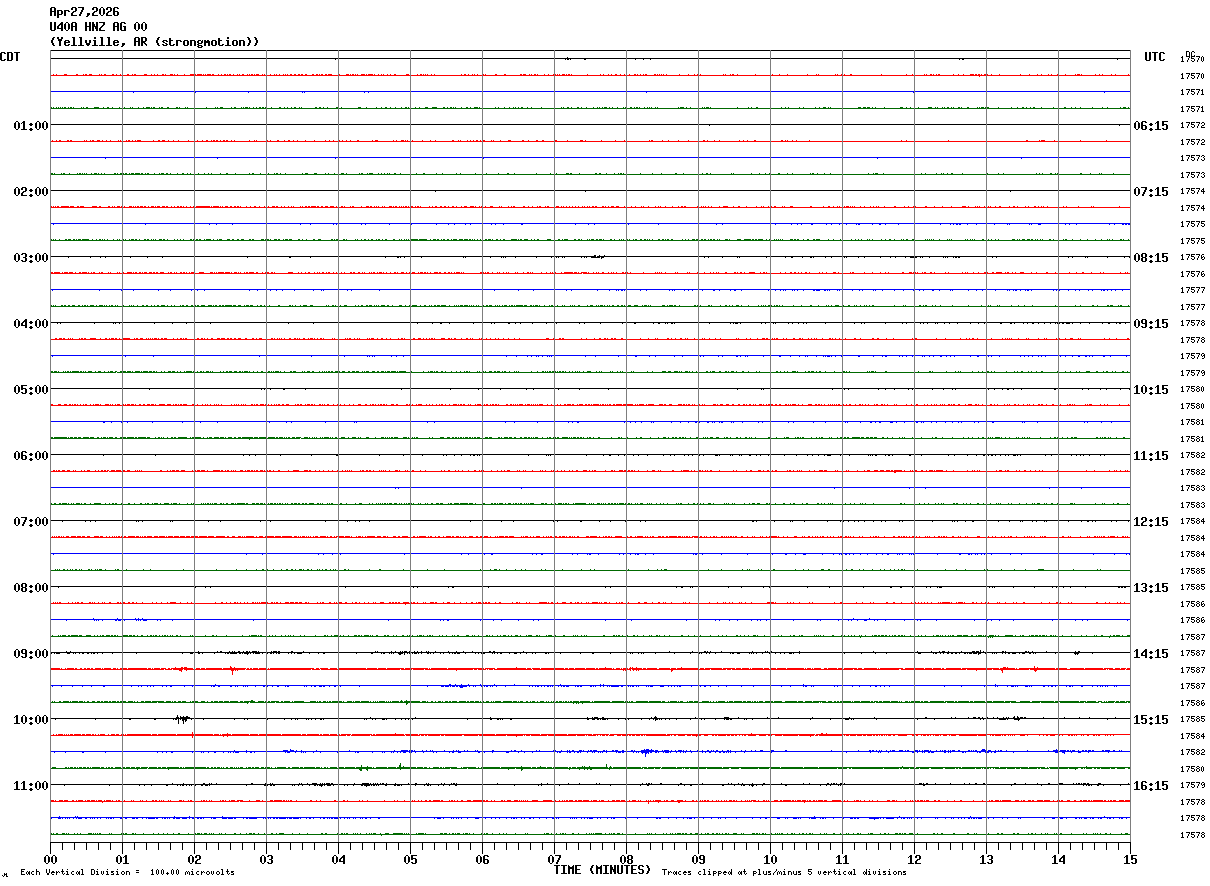
Task: Click the 09:00 CDT time label
Action: (x=30, y=653)
